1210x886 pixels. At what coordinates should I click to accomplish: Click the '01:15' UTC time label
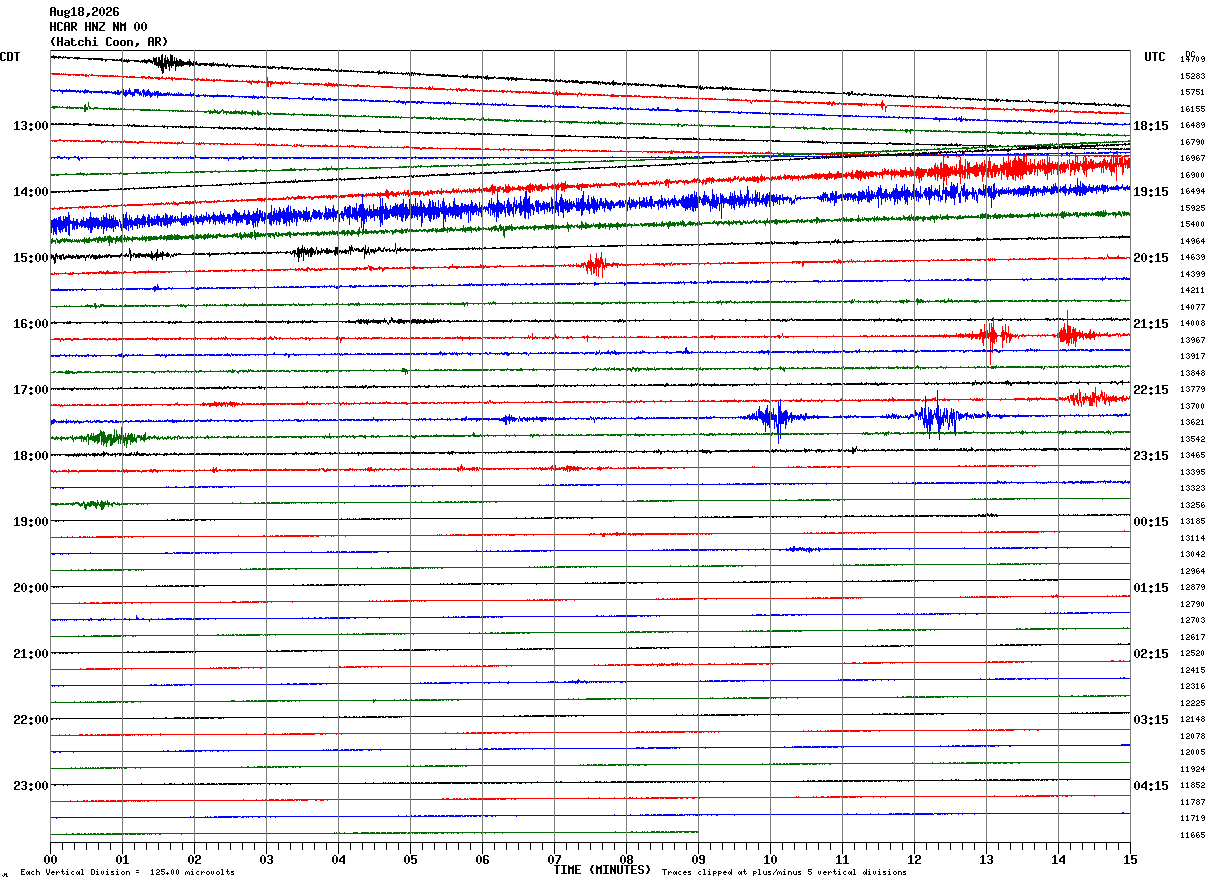pyautogui.click(x=1151, y=588)
